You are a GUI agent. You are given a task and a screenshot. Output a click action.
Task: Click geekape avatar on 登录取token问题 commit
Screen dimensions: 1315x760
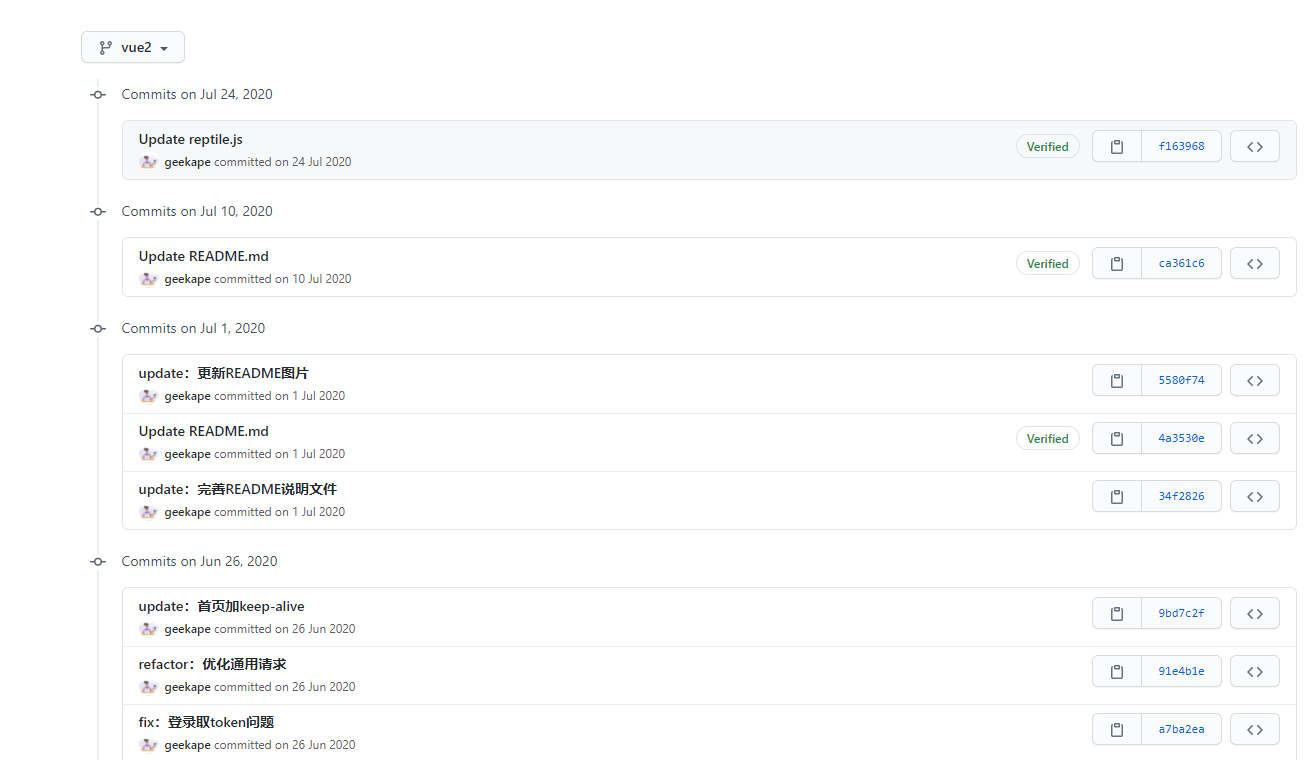(148, 745)
